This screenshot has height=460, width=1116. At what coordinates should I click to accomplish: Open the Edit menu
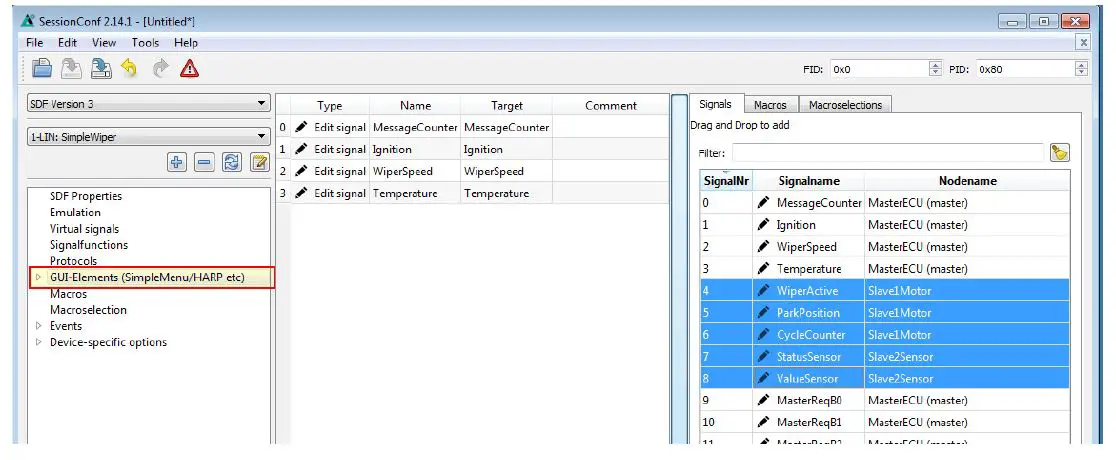[x=67, y=43]
